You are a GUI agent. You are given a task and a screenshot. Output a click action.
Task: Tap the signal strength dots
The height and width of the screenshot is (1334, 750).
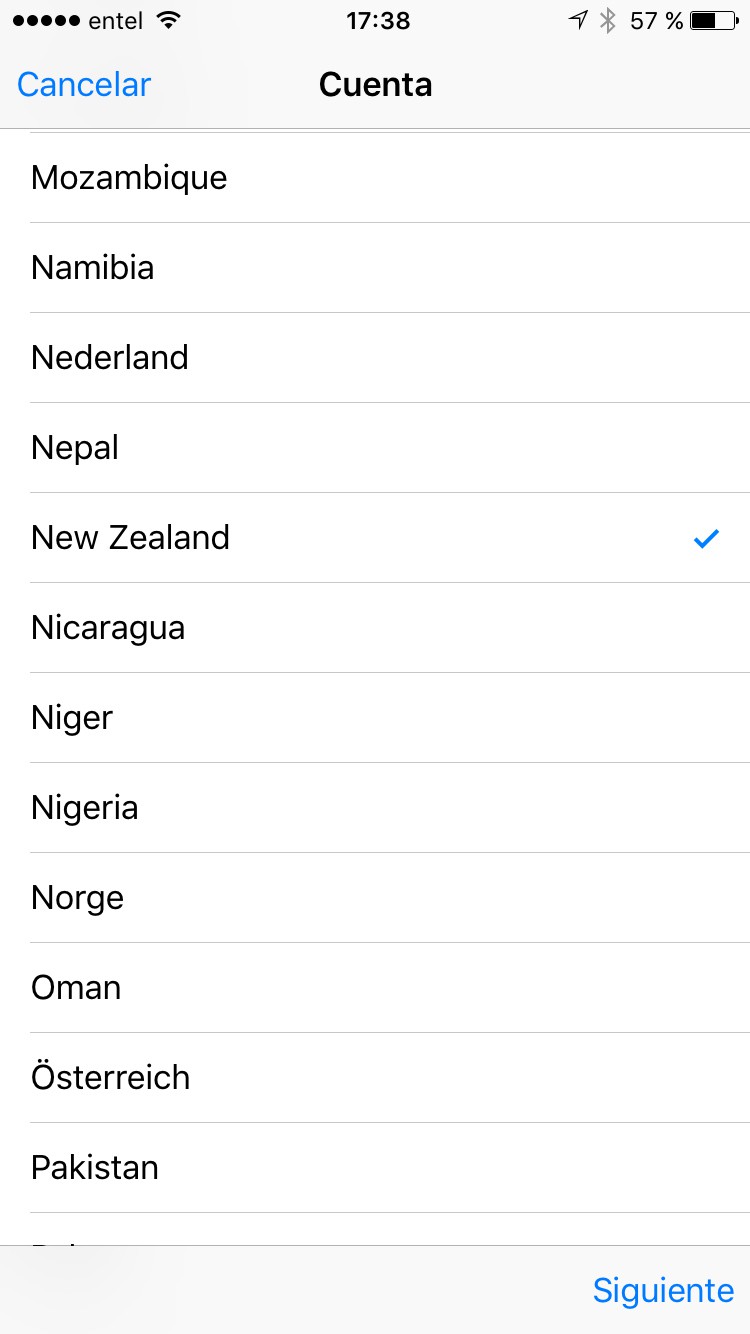pyautogui.click(x=46, y=21)
